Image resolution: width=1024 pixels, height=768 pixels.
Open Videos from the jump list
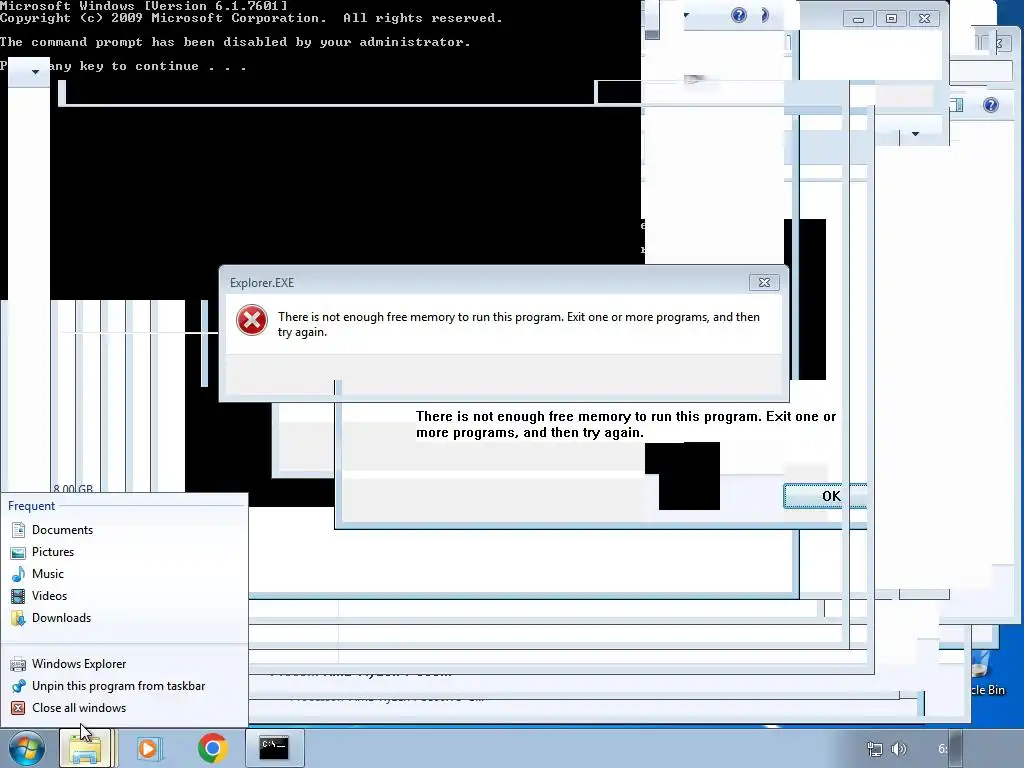point(49,596)
